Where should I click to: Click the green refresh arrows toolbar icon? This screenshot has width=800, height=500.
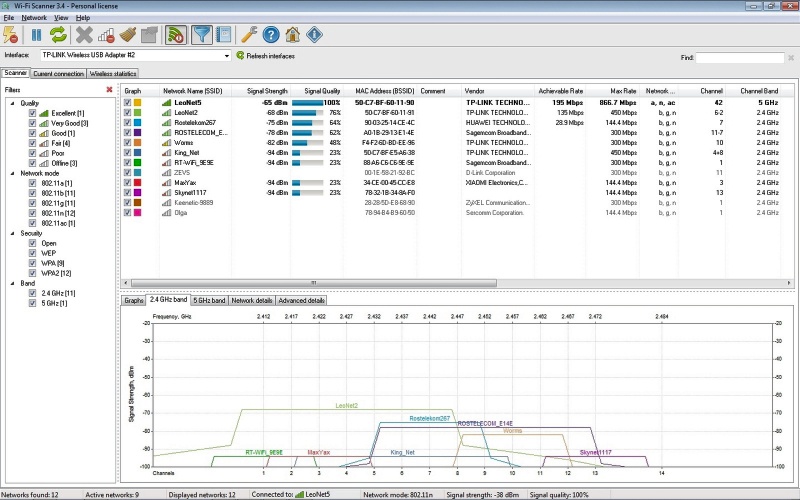click(59, 35)
